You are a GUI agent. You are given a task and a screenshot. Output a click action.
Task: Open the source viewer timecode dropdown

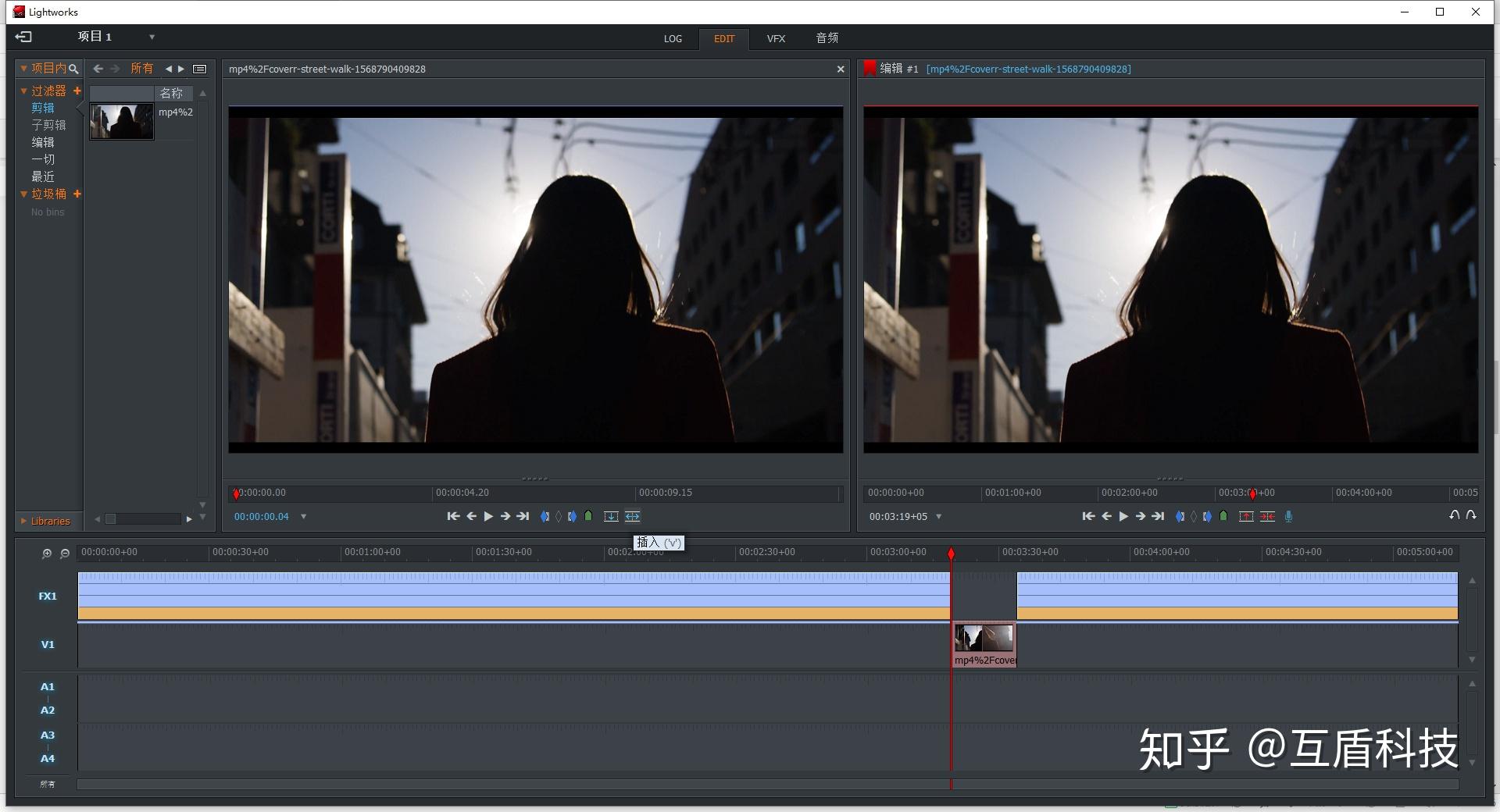303,516
